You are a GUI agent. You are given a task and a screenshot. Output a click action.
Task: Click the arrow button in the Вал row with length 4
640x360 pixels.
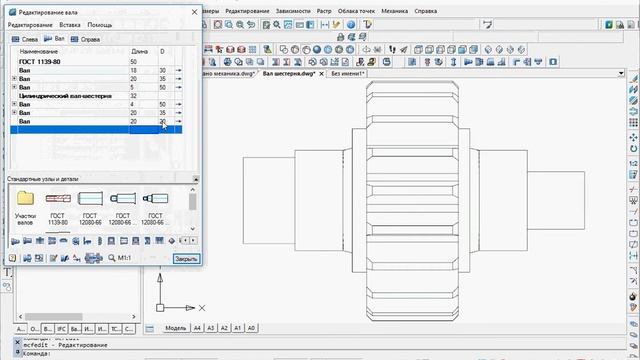click(178, 104)
